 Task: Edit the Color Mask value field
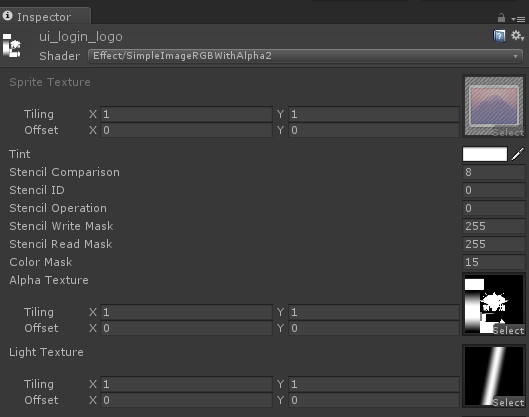pos(494,262)
